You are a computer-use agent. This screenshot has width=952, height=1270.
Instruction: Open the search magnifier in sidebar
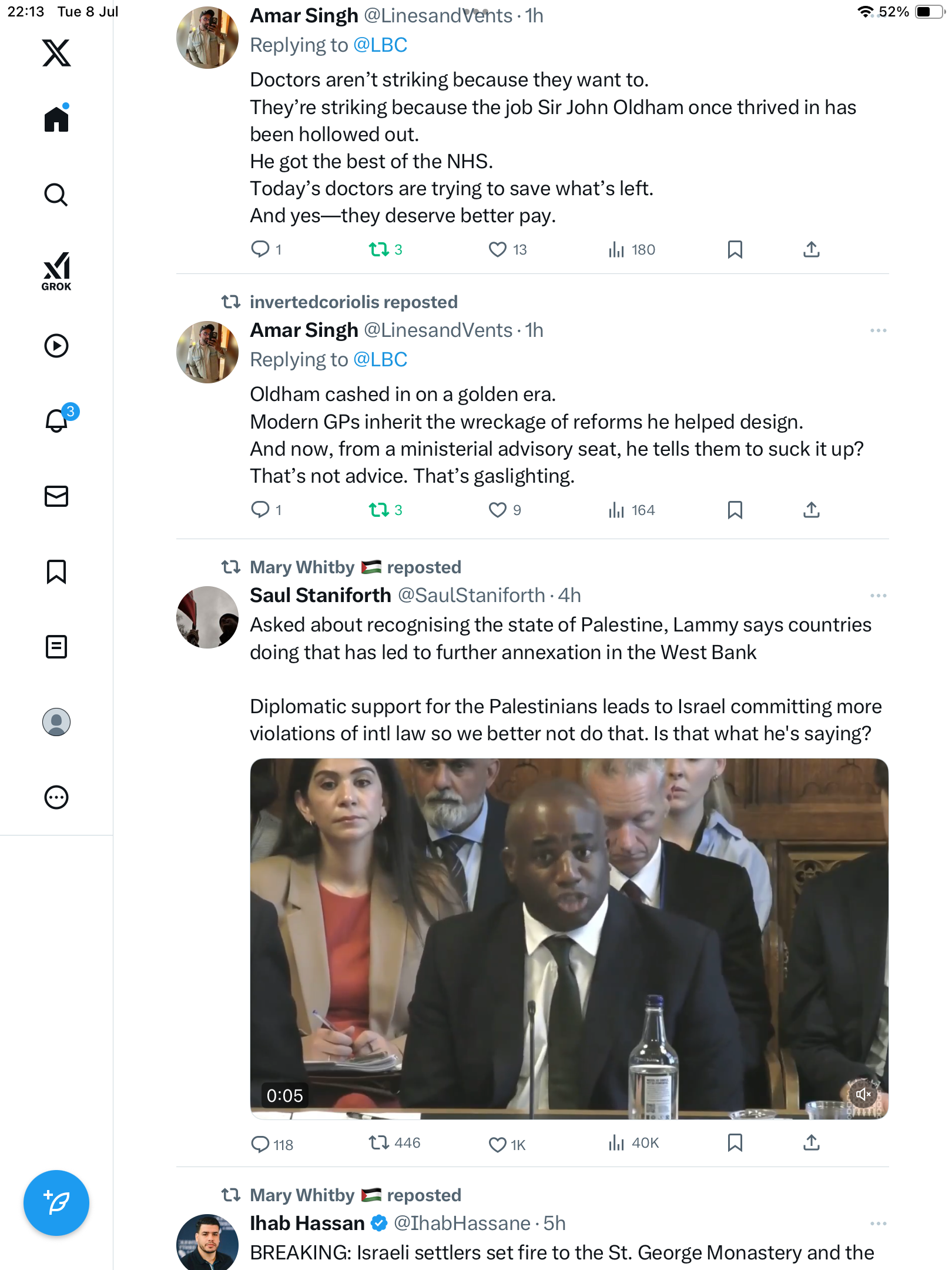point(56,195)
